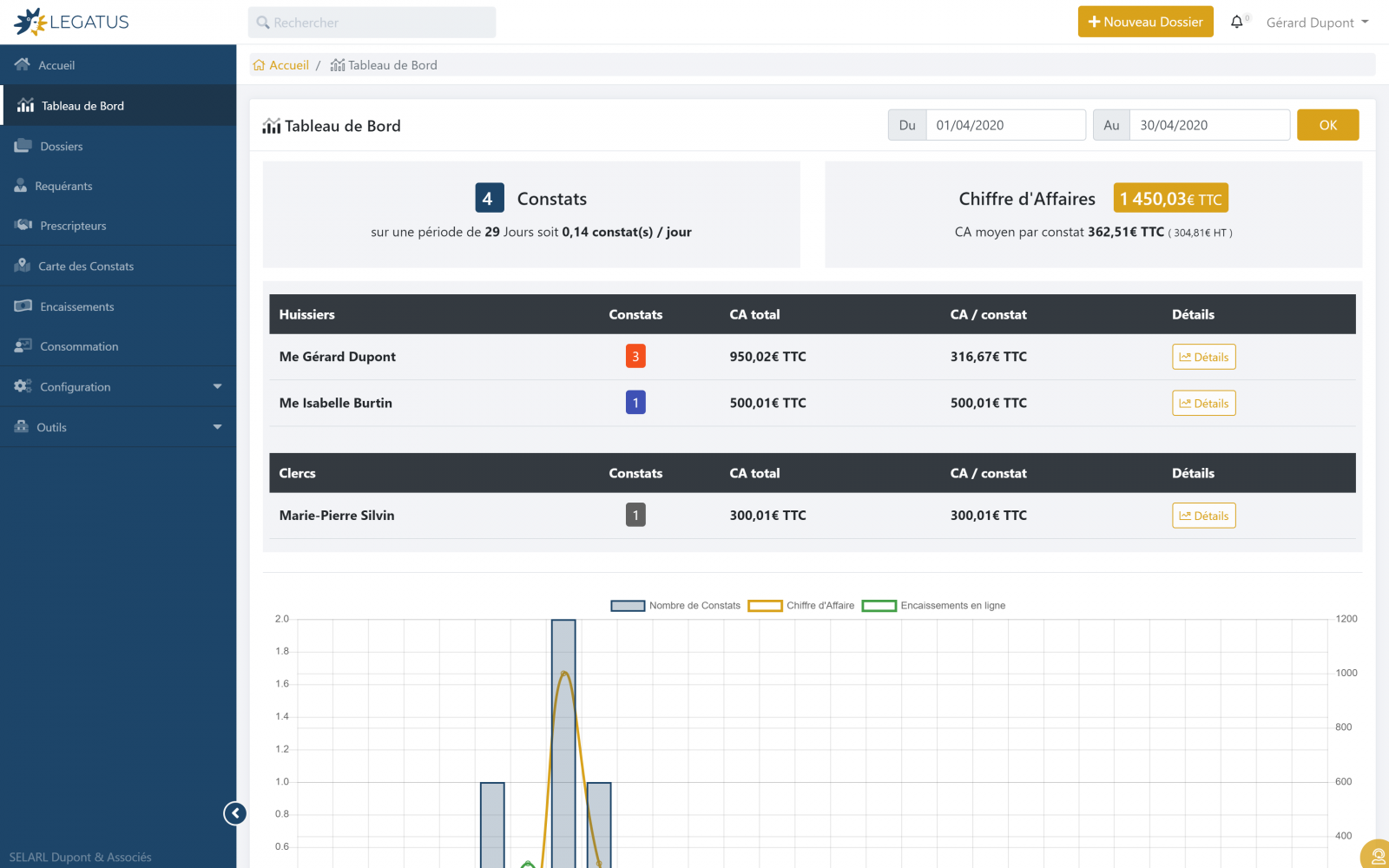
Task: Click the Dossiers folder icon
Action: click(x=23, y=146)
